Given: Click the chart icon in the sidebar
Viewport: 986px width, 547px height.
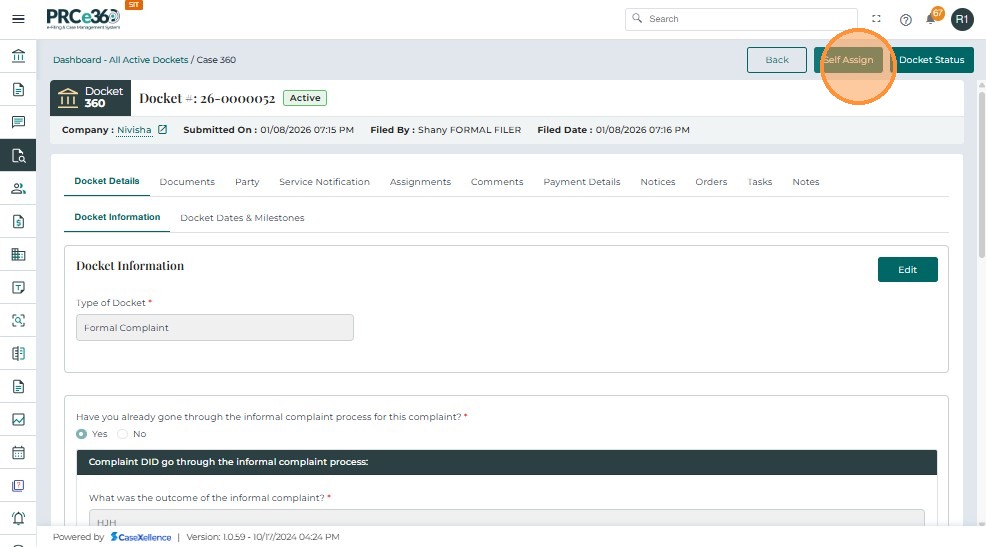Looking at the screenshot, I should pyautogui.click(x=18, y=419).
